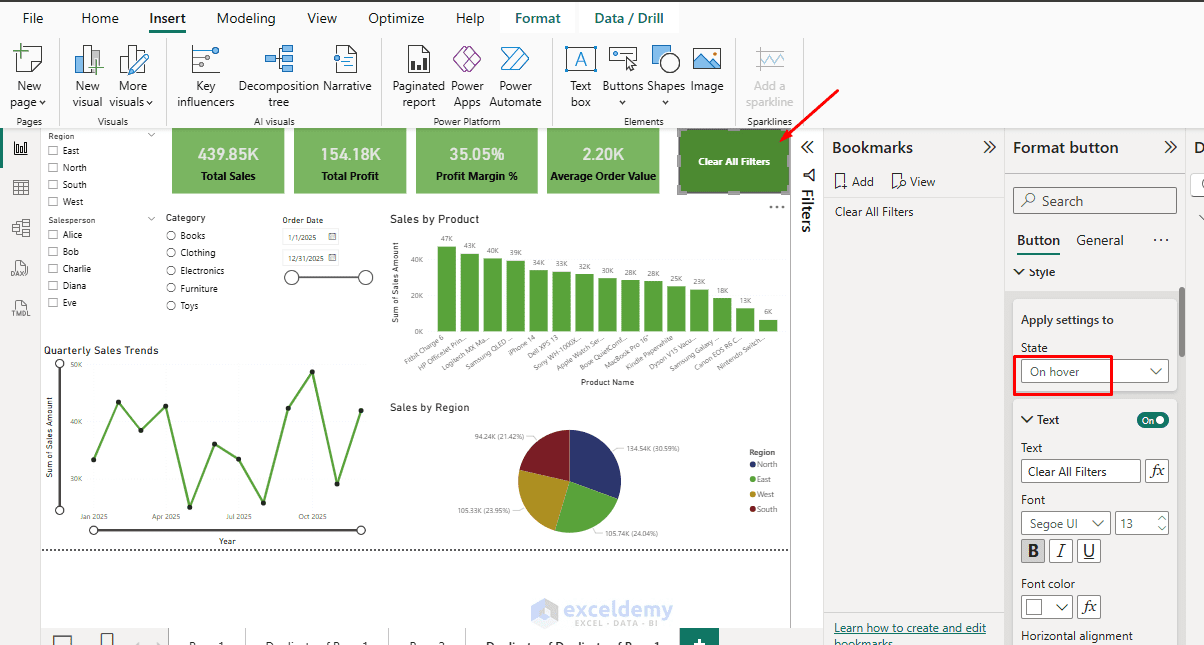The height and width of the screenshot is (645, 1204).
Task: Add a Power Apps visual
Action: click(x=467, y=76)
